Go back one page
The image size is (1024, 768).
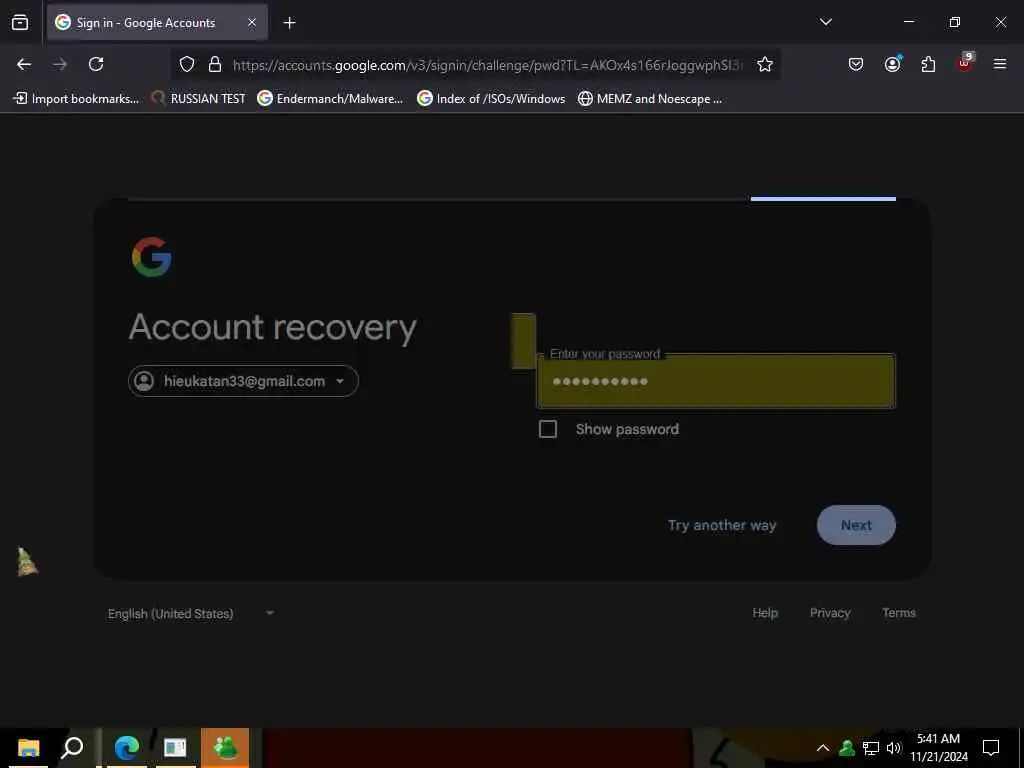24,64
